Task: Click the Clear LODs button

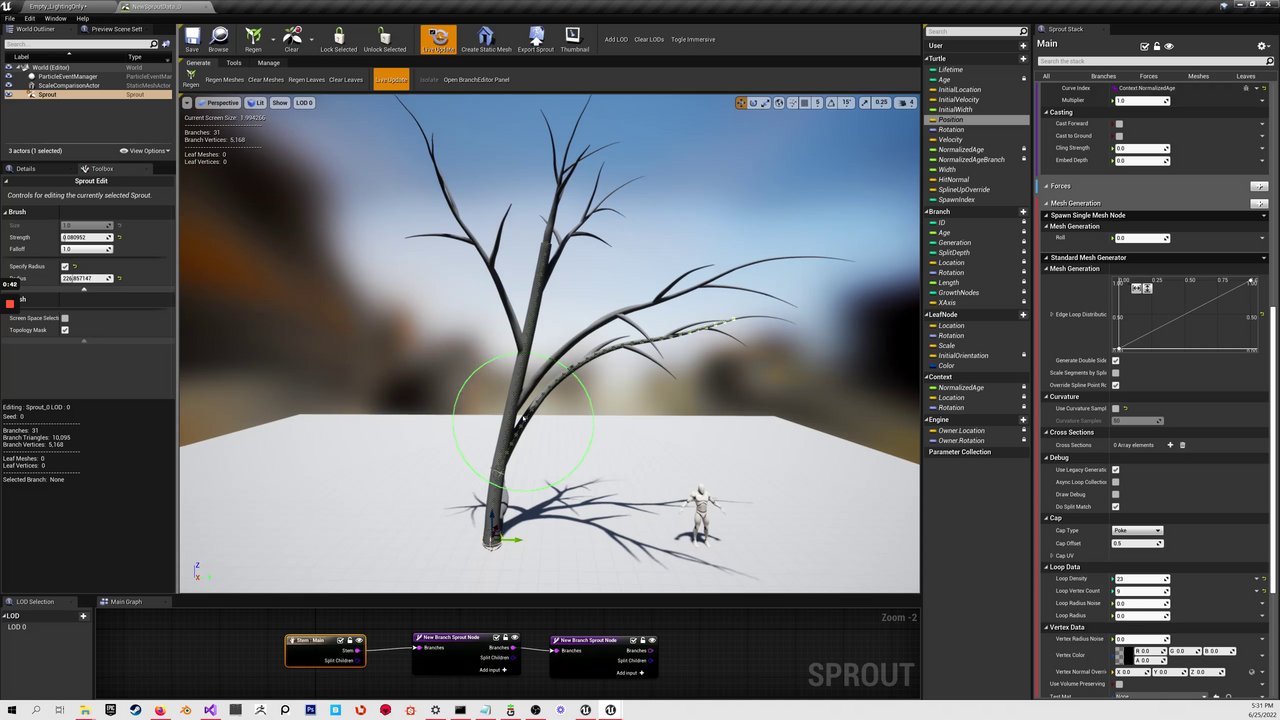Action: tap(649, 40)
